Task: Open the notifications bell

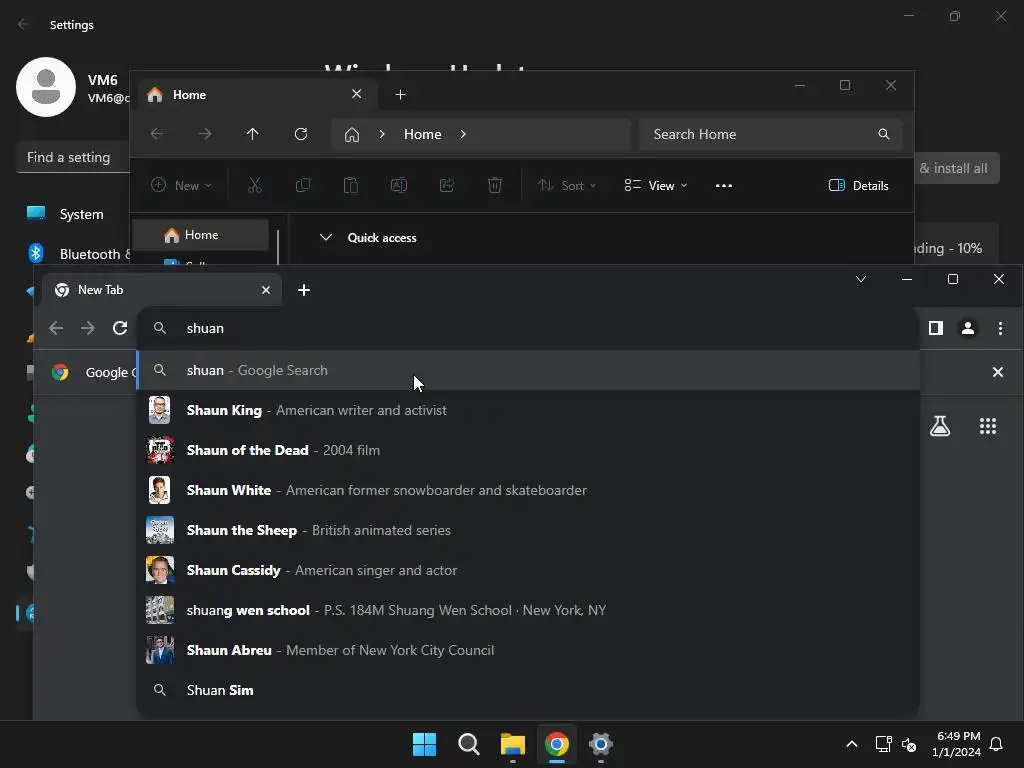Action: pyautogui.click(x=997, y=744)
